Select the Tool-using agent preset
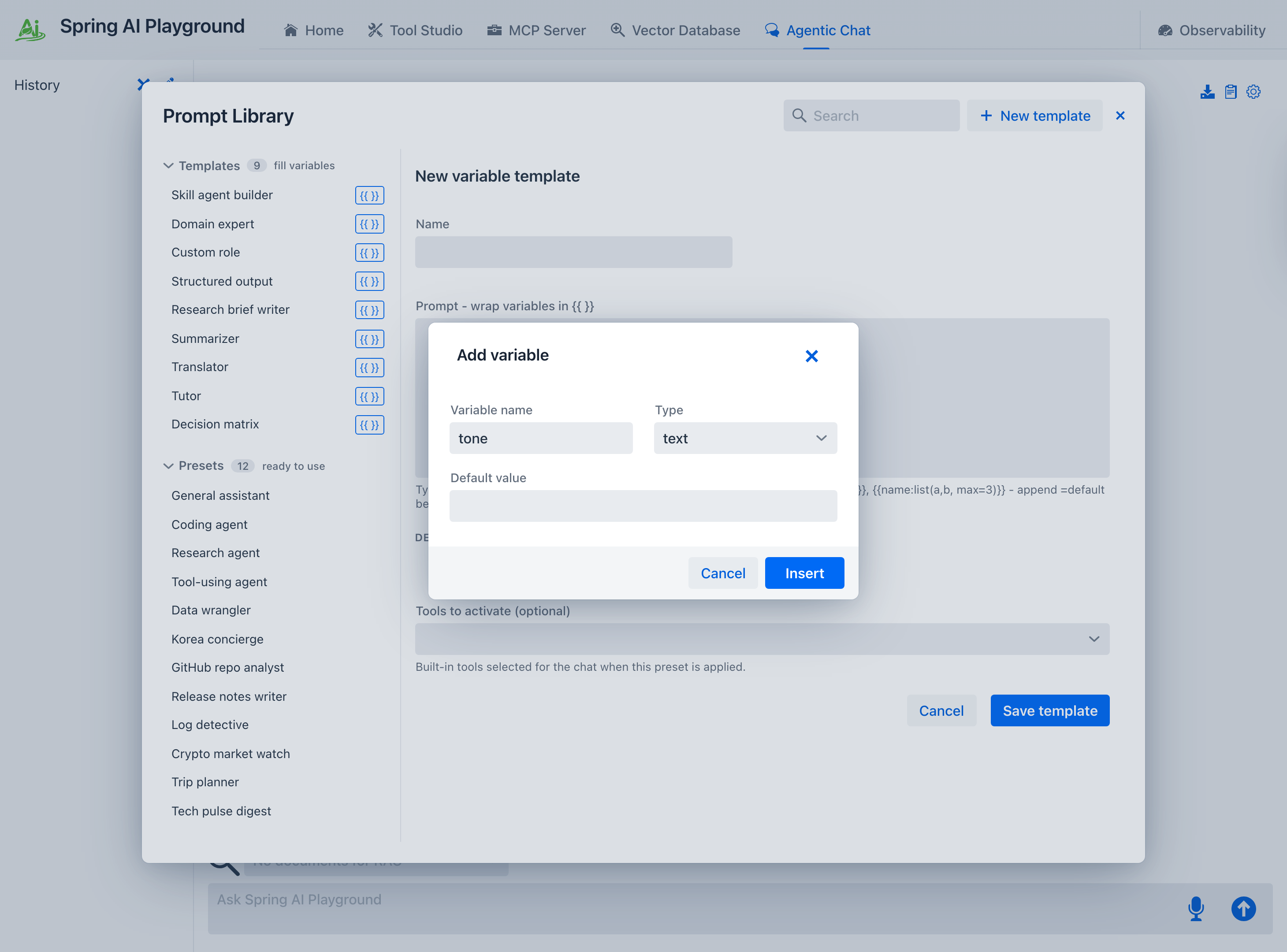1287x952 pixels. [x=219, y=581]
